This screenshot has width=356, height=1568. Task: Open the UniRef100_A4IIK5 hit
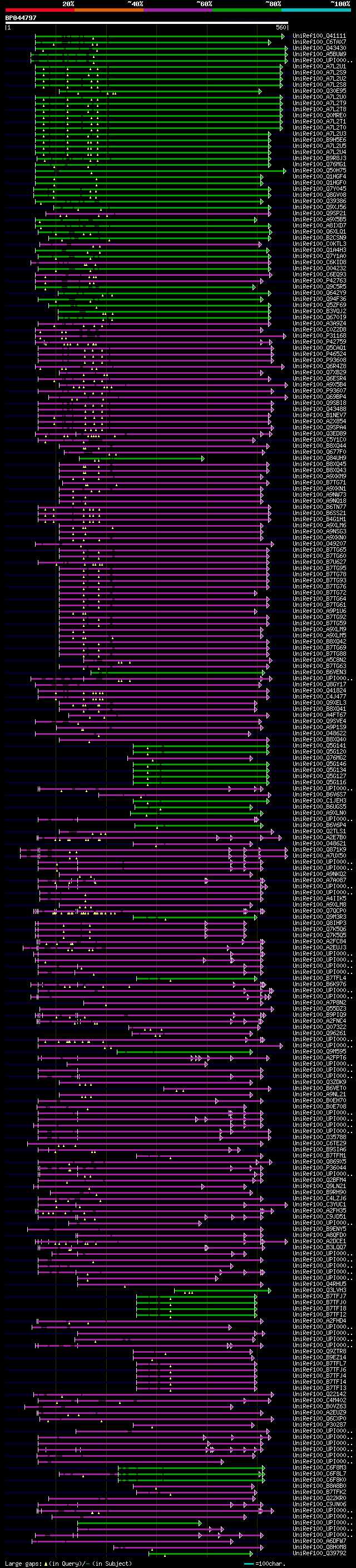pyautogui.click(x=319, y=898)
